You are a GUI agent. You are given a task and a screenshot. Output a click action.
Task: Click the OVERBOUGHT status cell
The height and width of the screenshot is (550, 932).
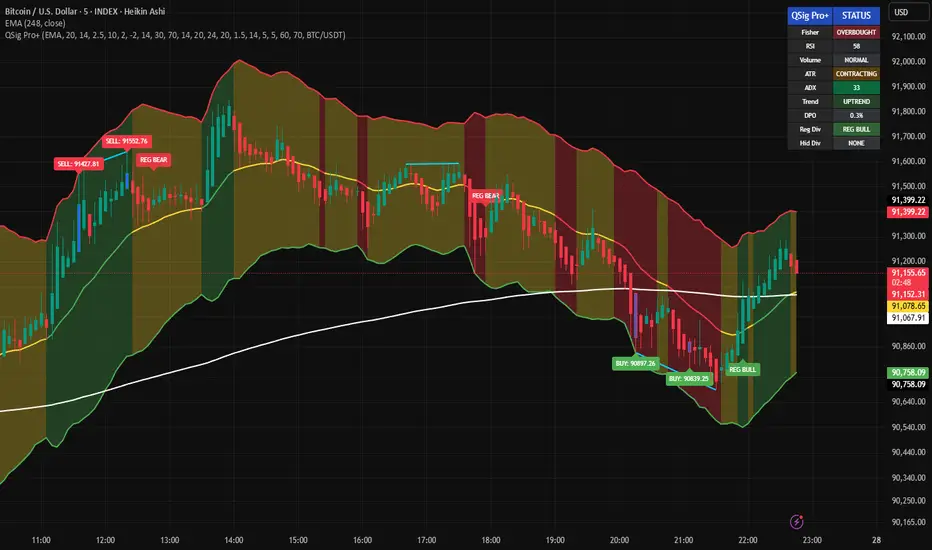[856, 32]
